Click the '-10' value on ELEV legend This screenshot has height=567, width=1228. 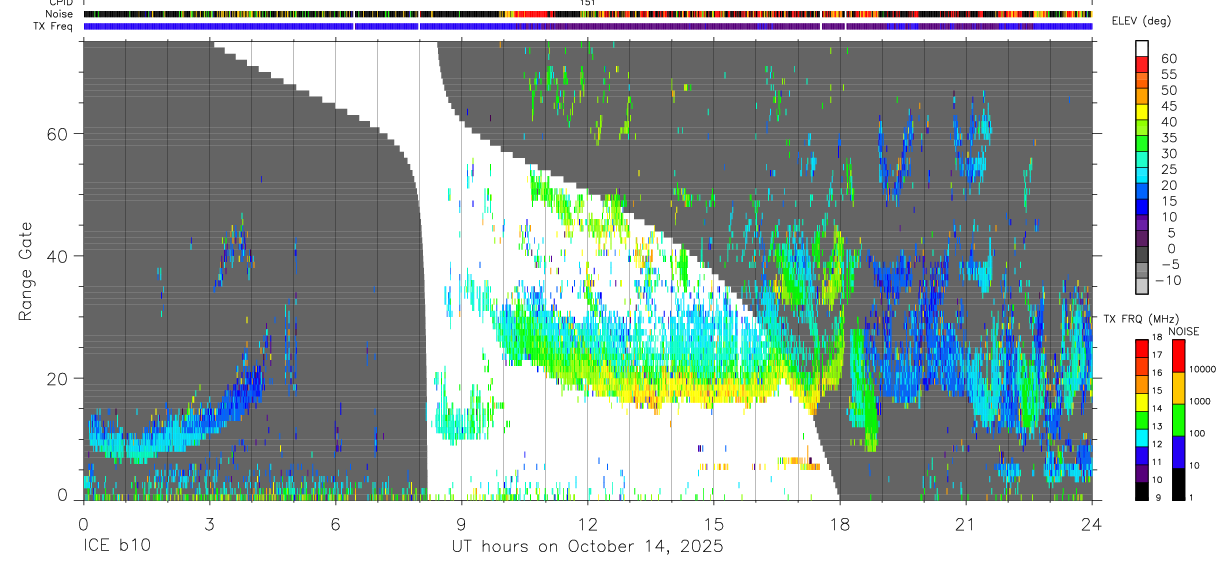[x=1168, y=280]
